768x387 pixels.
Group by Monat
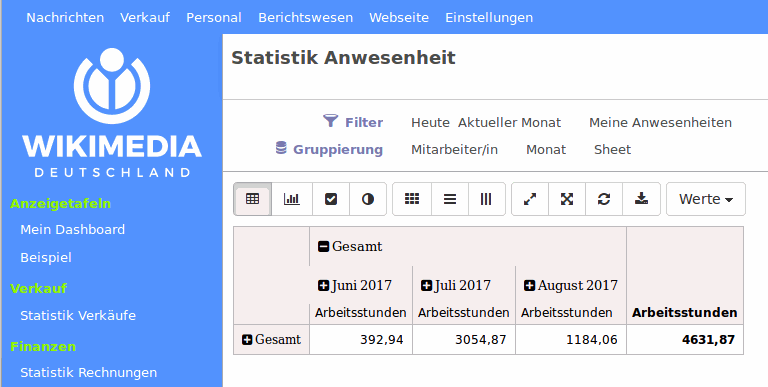coord(546,149)
